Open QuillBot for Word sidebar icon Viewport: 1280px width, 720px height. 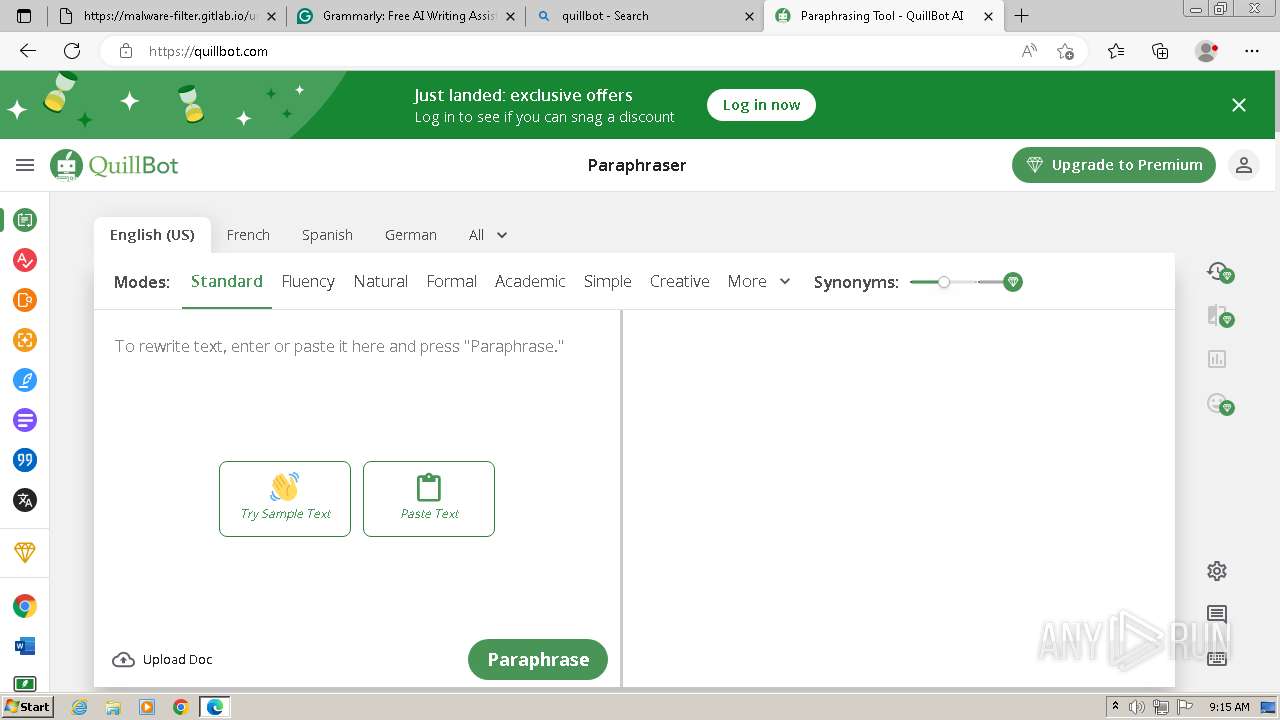[x=25, y=646]
